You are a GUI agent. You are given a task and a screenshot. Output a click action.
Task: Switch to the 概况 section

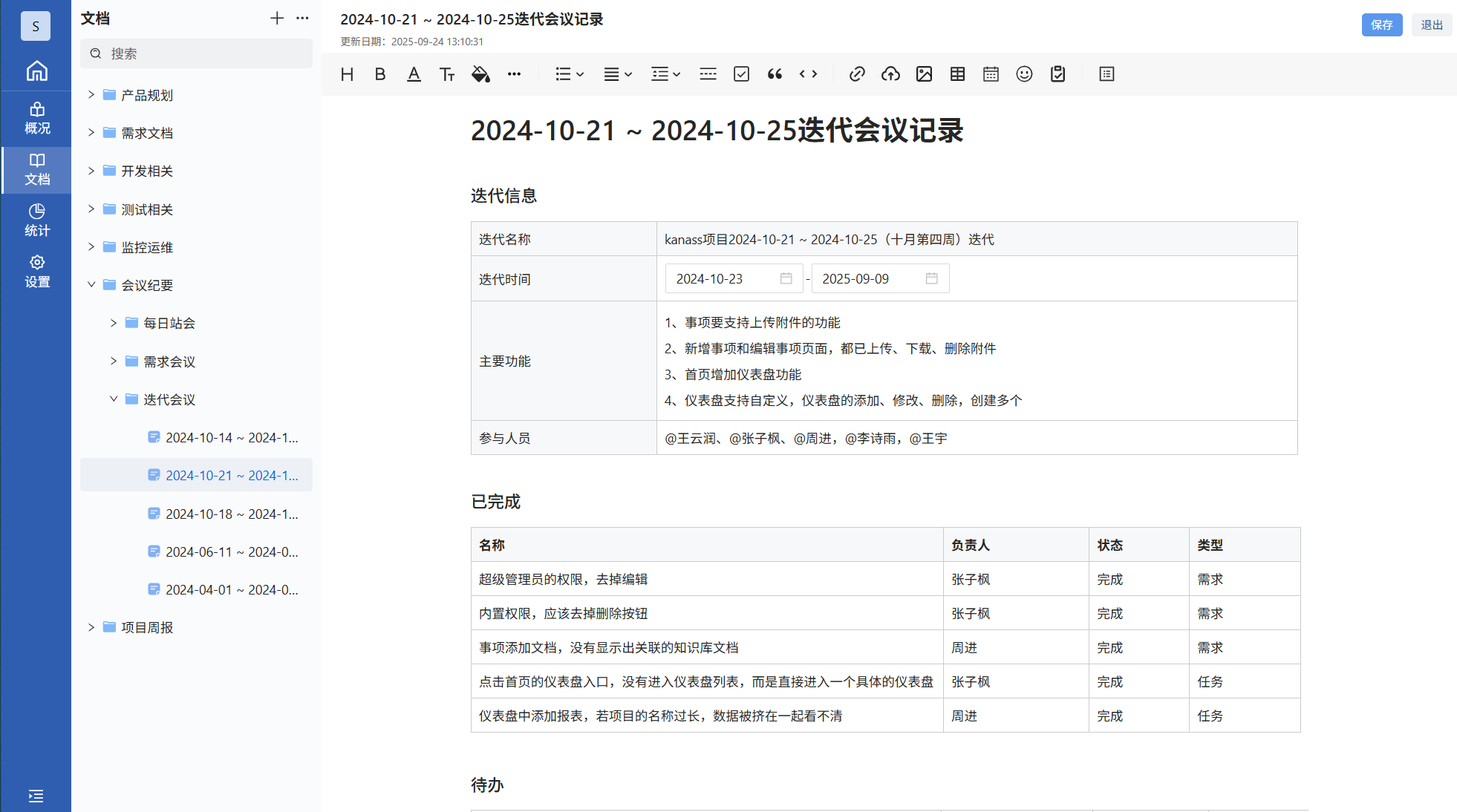click(36, 117)
